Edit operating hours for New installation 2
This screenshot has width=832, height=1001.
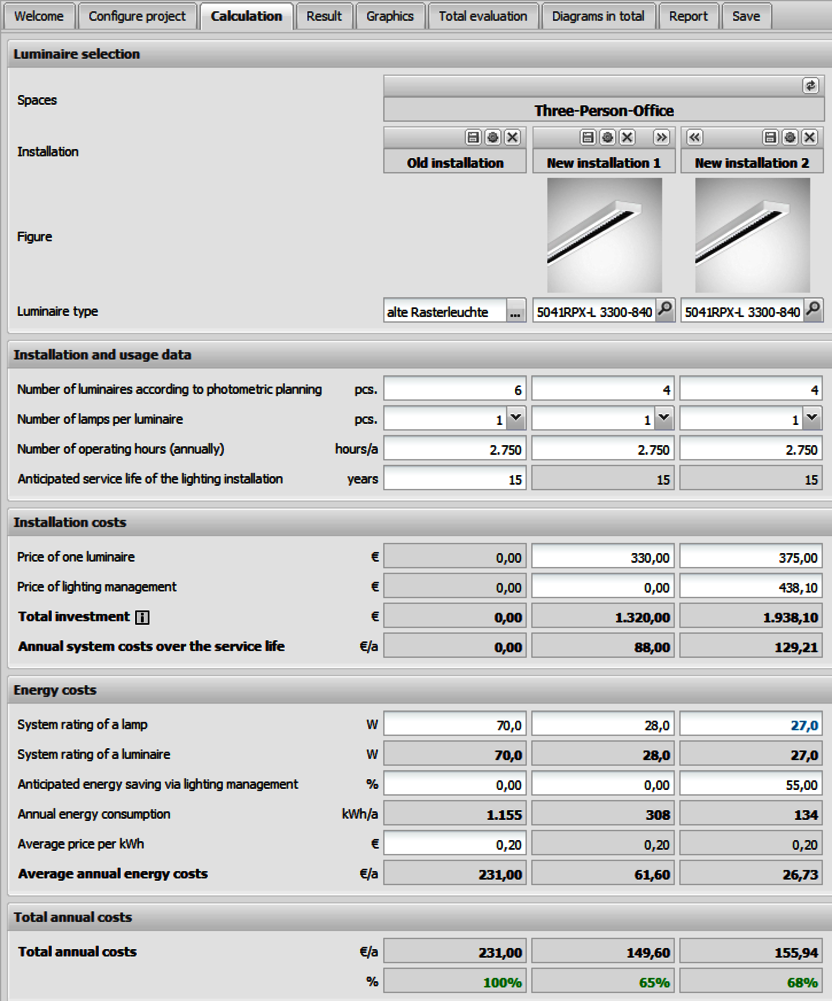point(751,449)
